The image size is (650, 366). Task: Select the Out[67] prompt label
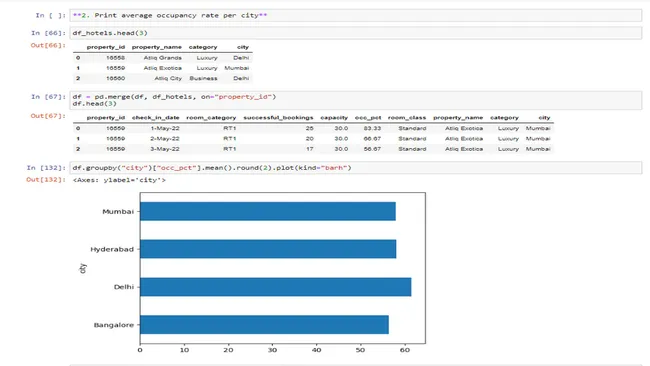tap(48, 116)
